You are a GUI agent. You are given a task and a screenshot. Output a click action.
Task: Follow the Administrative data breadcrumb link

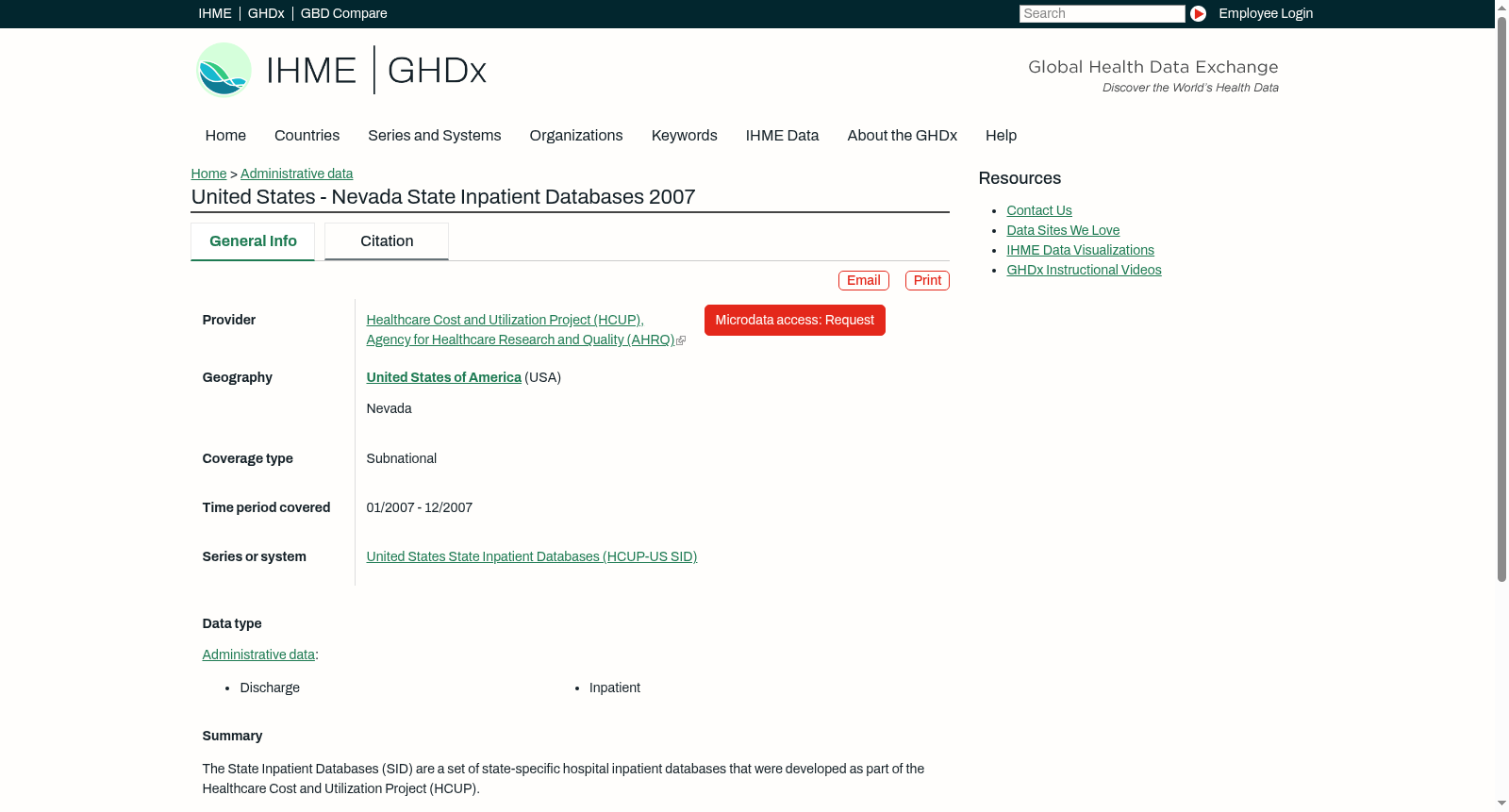click(296, 174)
